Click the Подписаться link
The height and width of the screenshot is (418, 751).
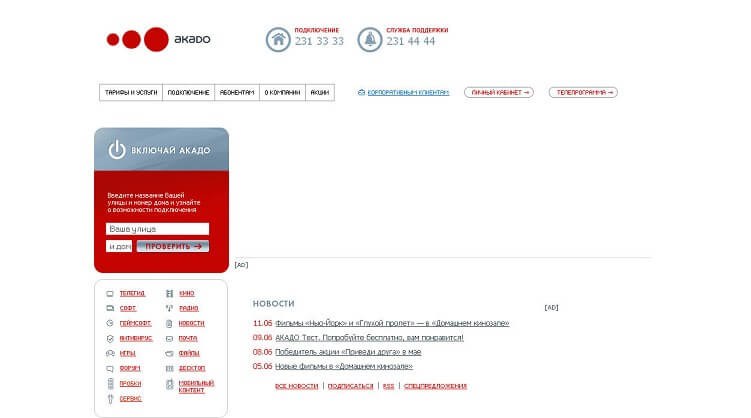350,386
